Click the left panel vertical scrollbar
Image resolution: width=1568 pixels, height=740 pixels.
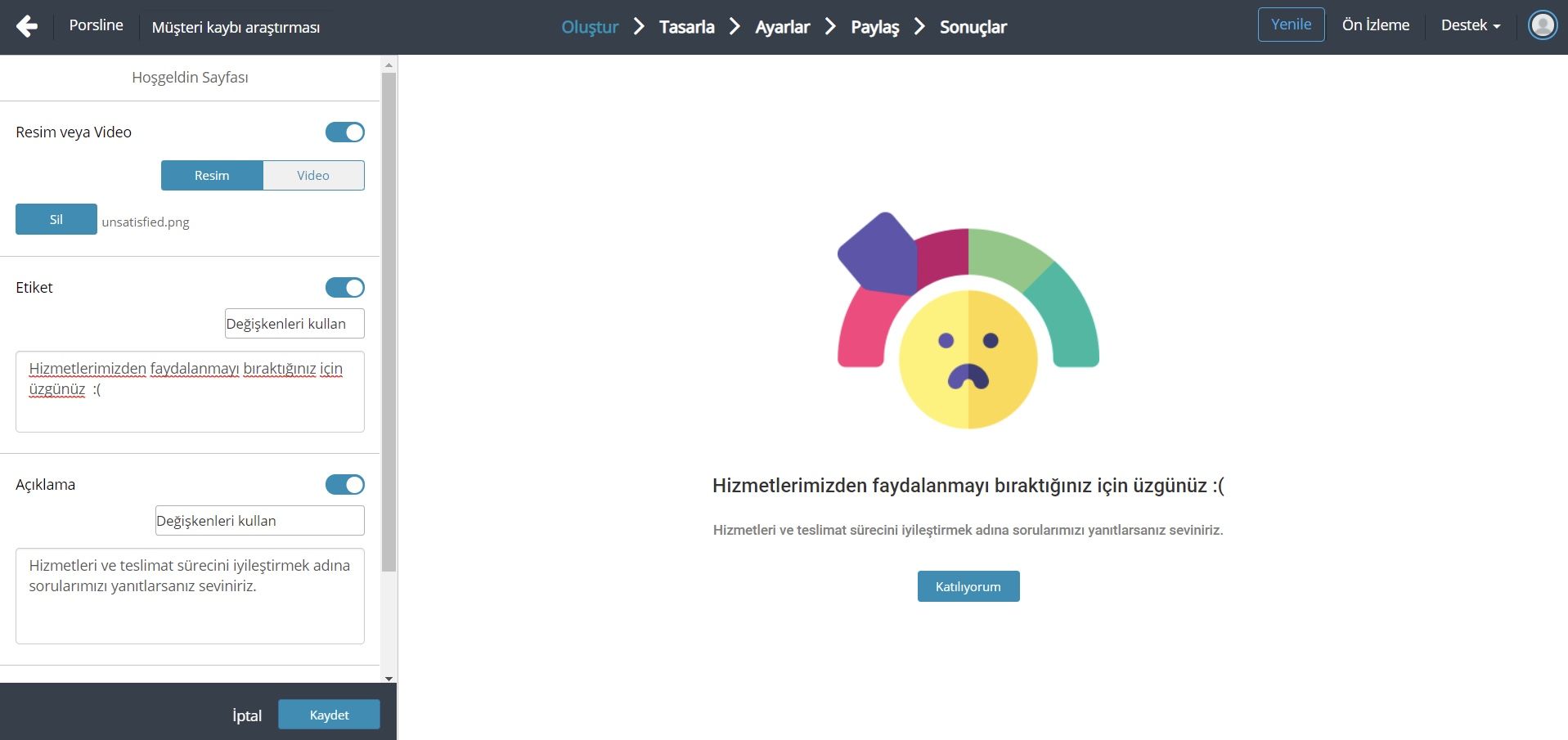tap(389, 322)
